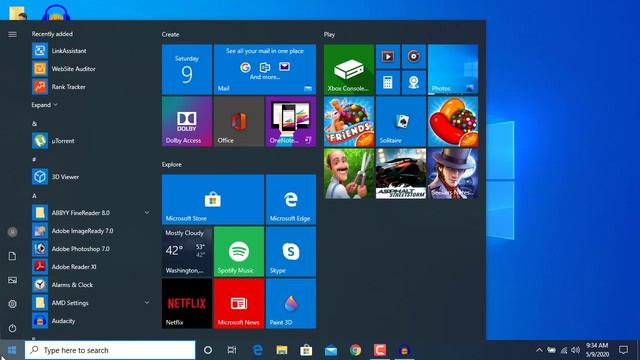This screenshot has height=360, width=640.
Task: Click the Create group heading
Action: [170, 34]
